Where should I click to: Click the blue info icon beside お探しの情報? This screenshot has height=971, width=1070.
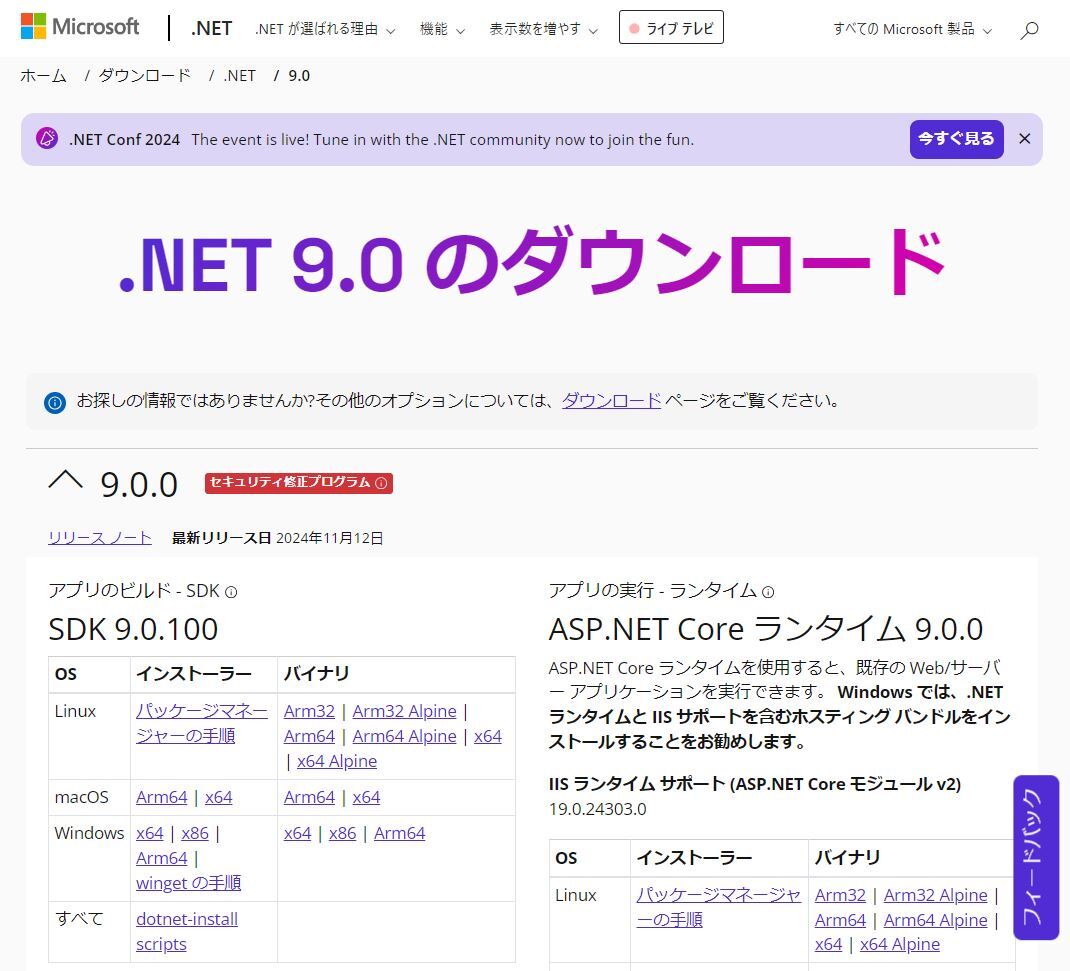[x=55, y=403]
